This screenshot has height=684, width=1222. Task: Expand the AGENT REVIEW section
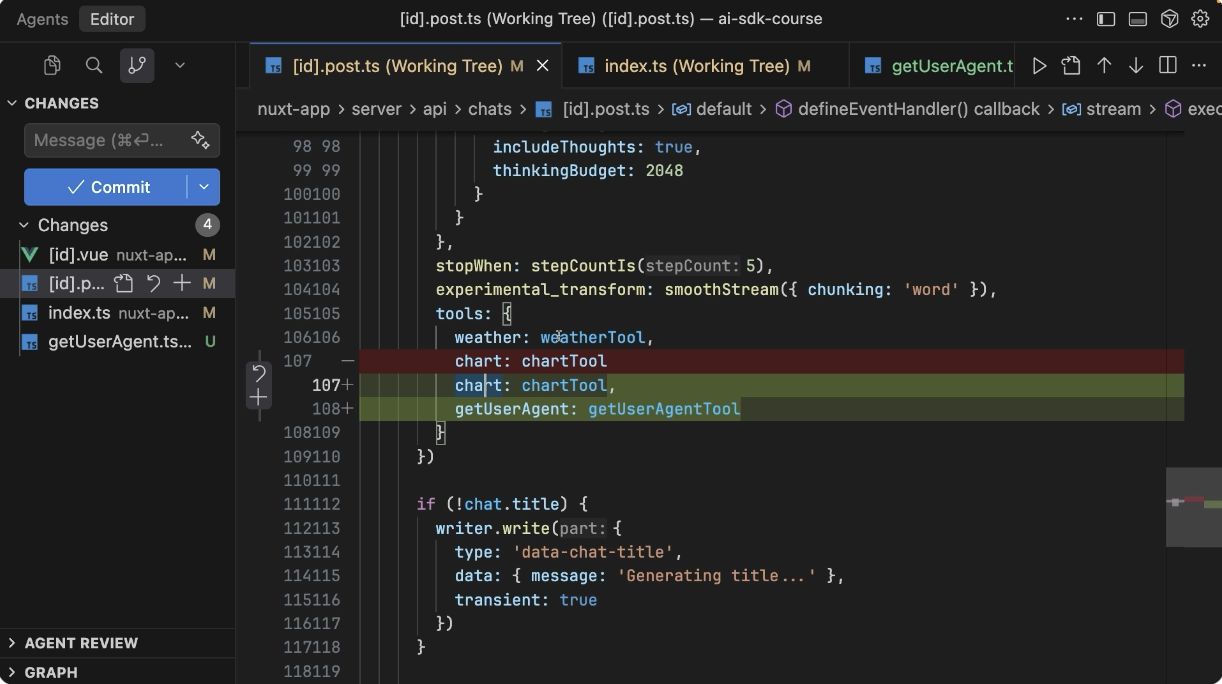pos(82,643)
